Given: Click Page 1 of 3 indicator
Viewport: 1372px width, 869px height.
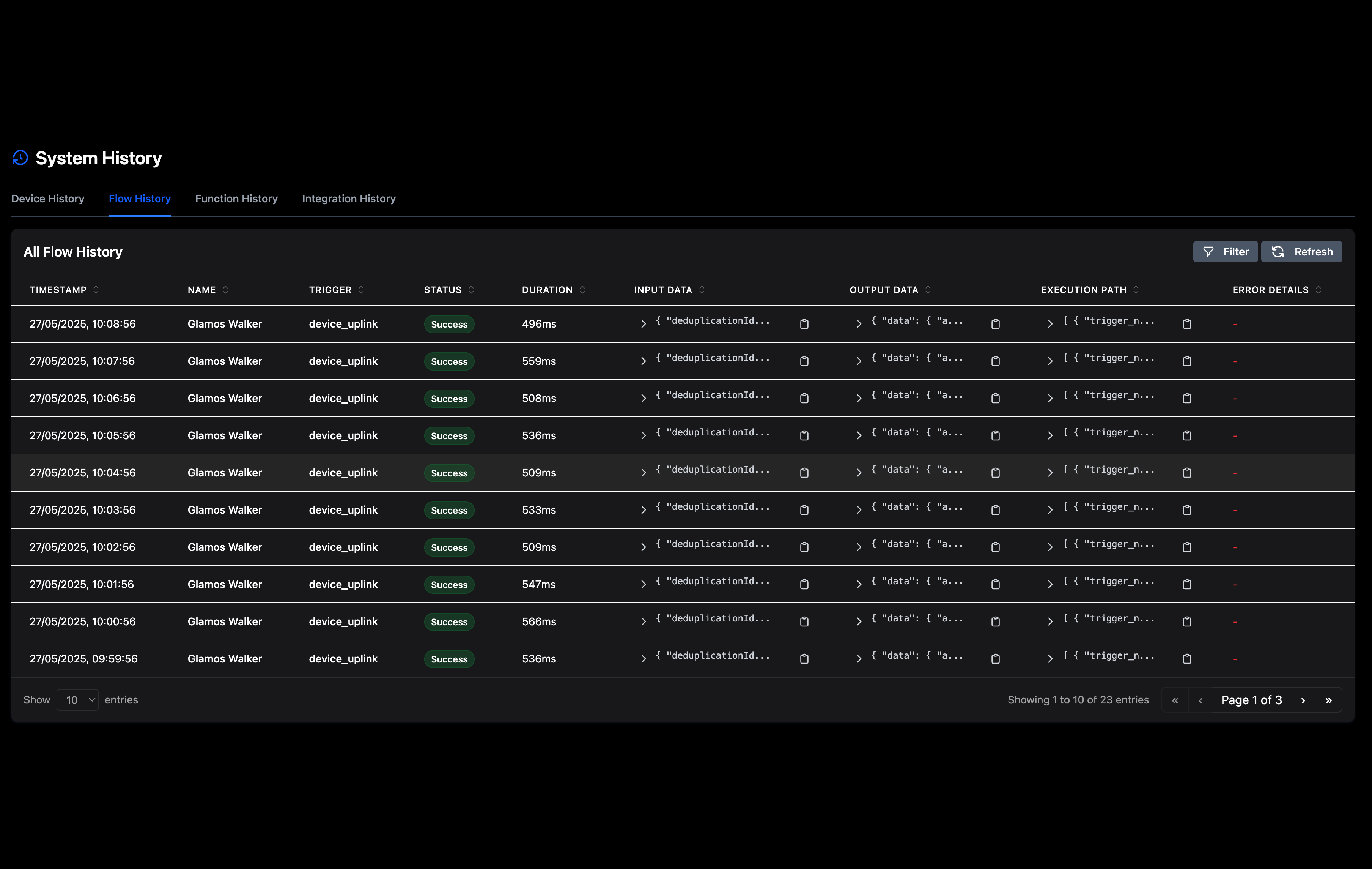Looking at the screenshot, I should (1251, 700).
